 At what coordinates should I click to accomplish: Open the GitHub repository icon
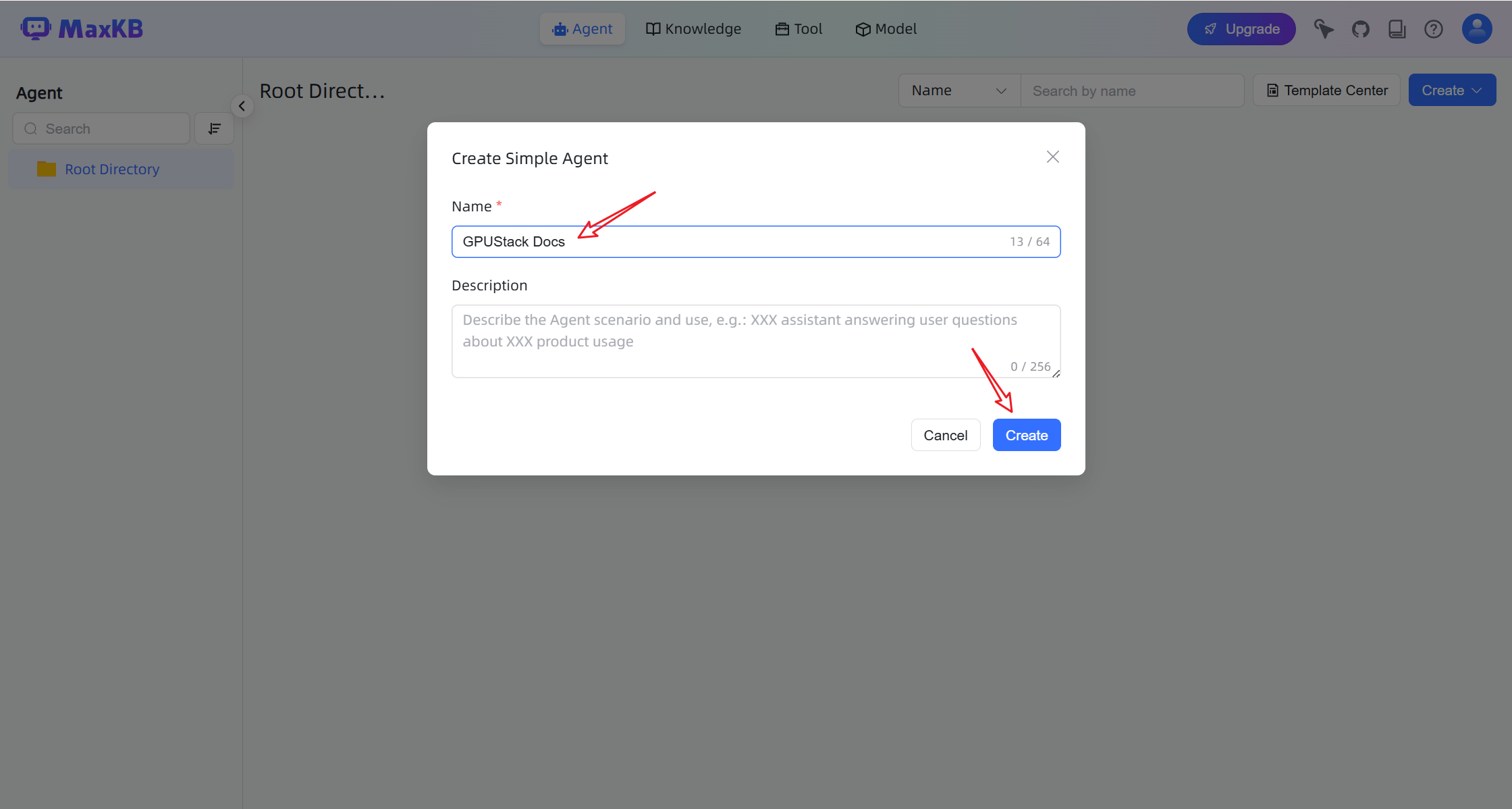coord(1360,29)
